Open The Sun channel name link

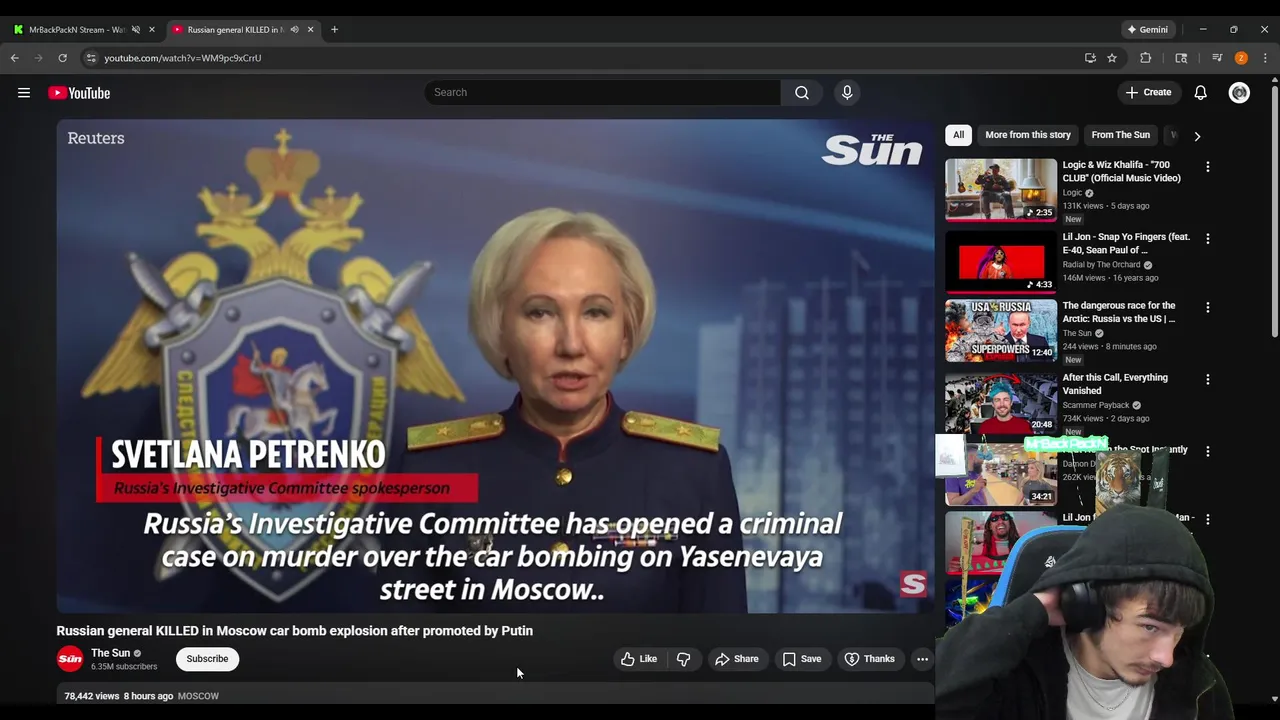111,653
